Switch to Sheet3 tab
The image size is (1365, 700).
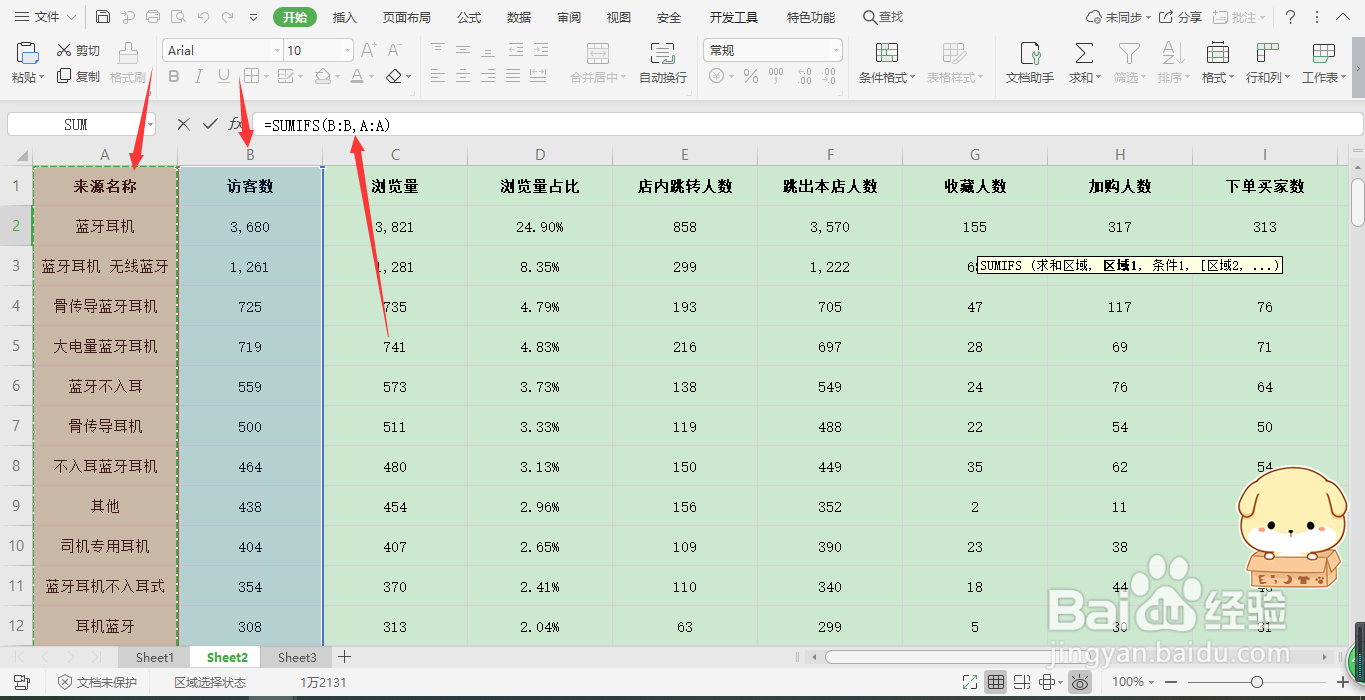click(x=297, y=657)
